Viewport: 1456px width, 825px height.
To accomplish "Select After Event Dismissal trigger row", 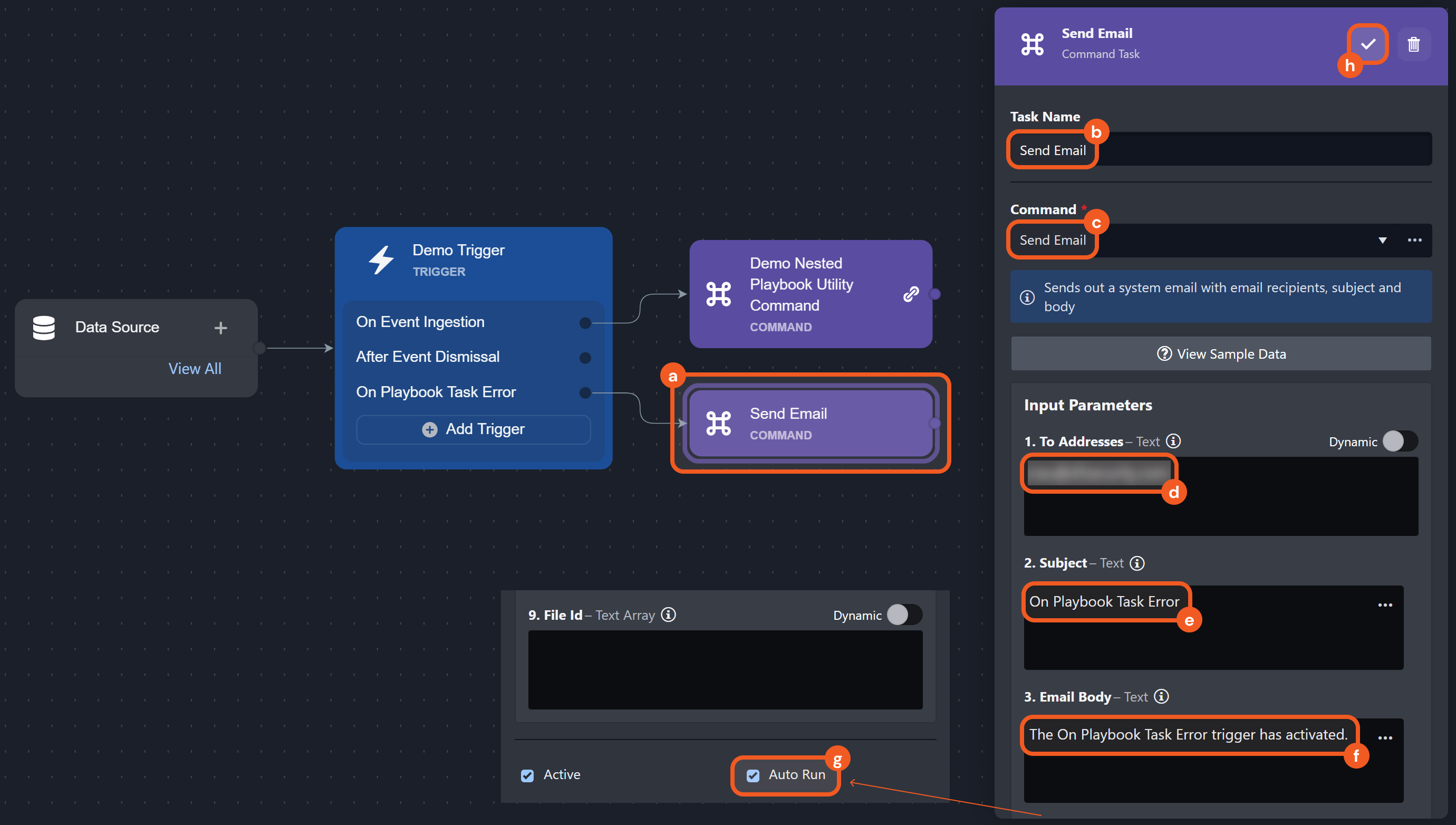I will pyautogui.click(x=428, y=357).
